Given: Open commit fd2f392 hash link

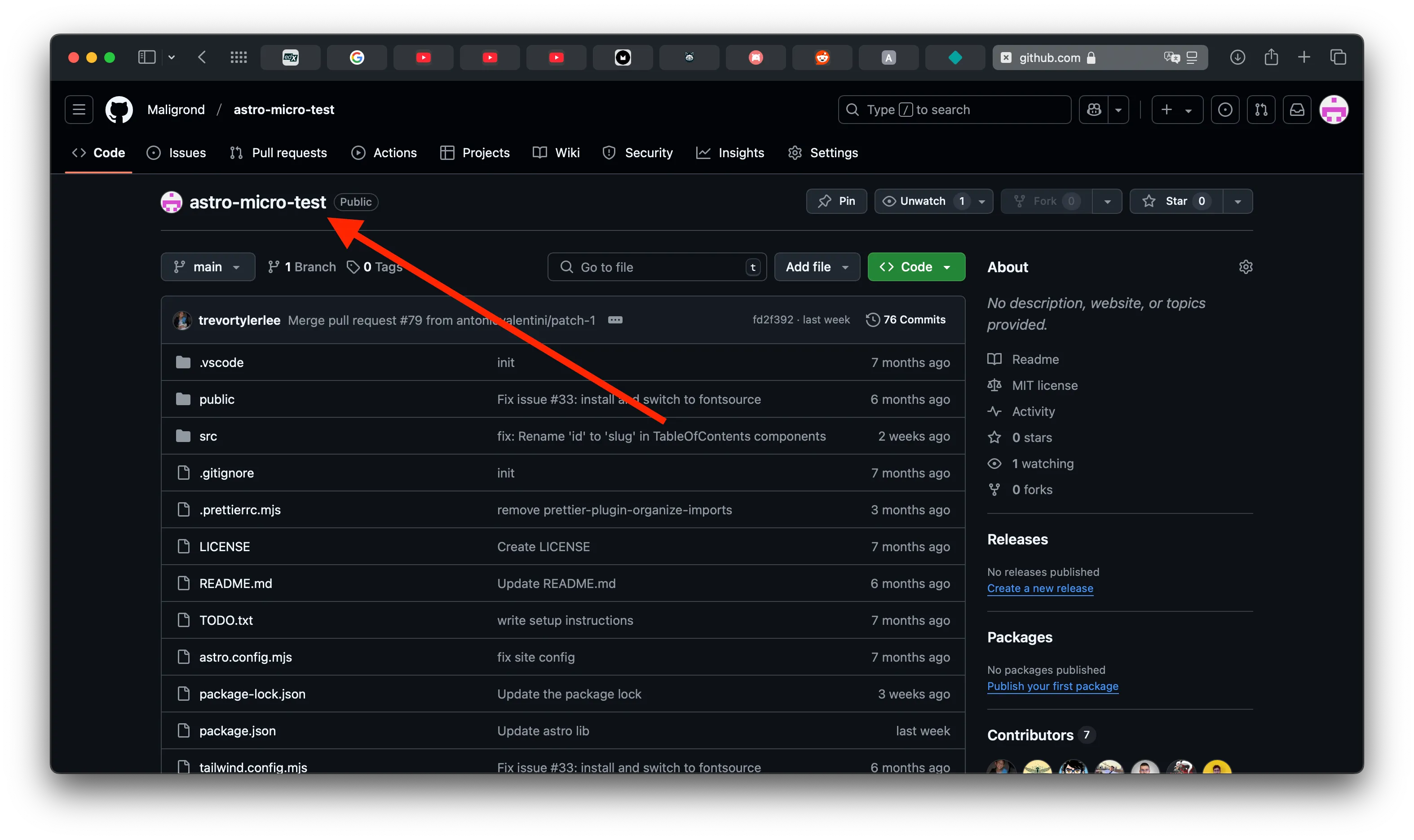Looking at the screenshot, I should pos(772,320).
